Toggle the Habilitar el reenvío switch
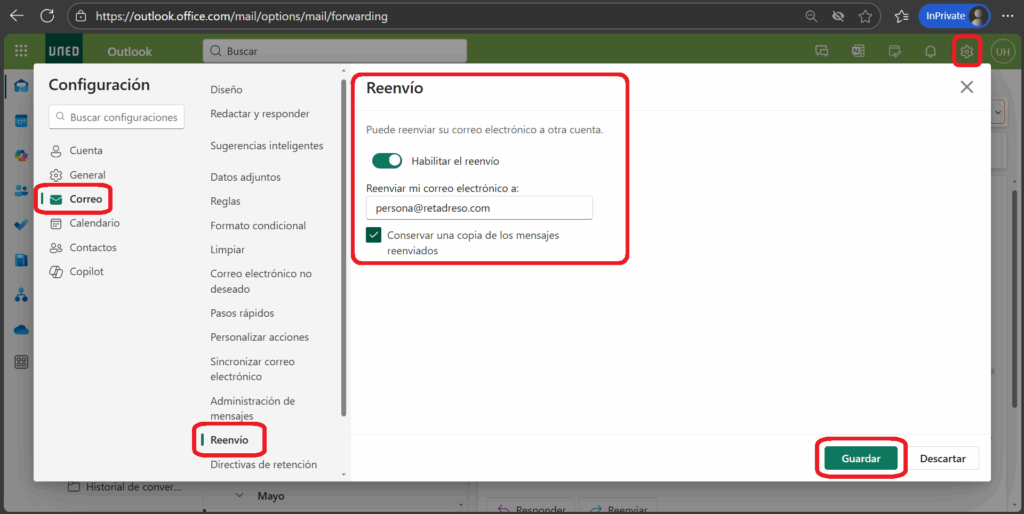The height and width of the screenshot is (514, 1024). click(x=386, y=160)
